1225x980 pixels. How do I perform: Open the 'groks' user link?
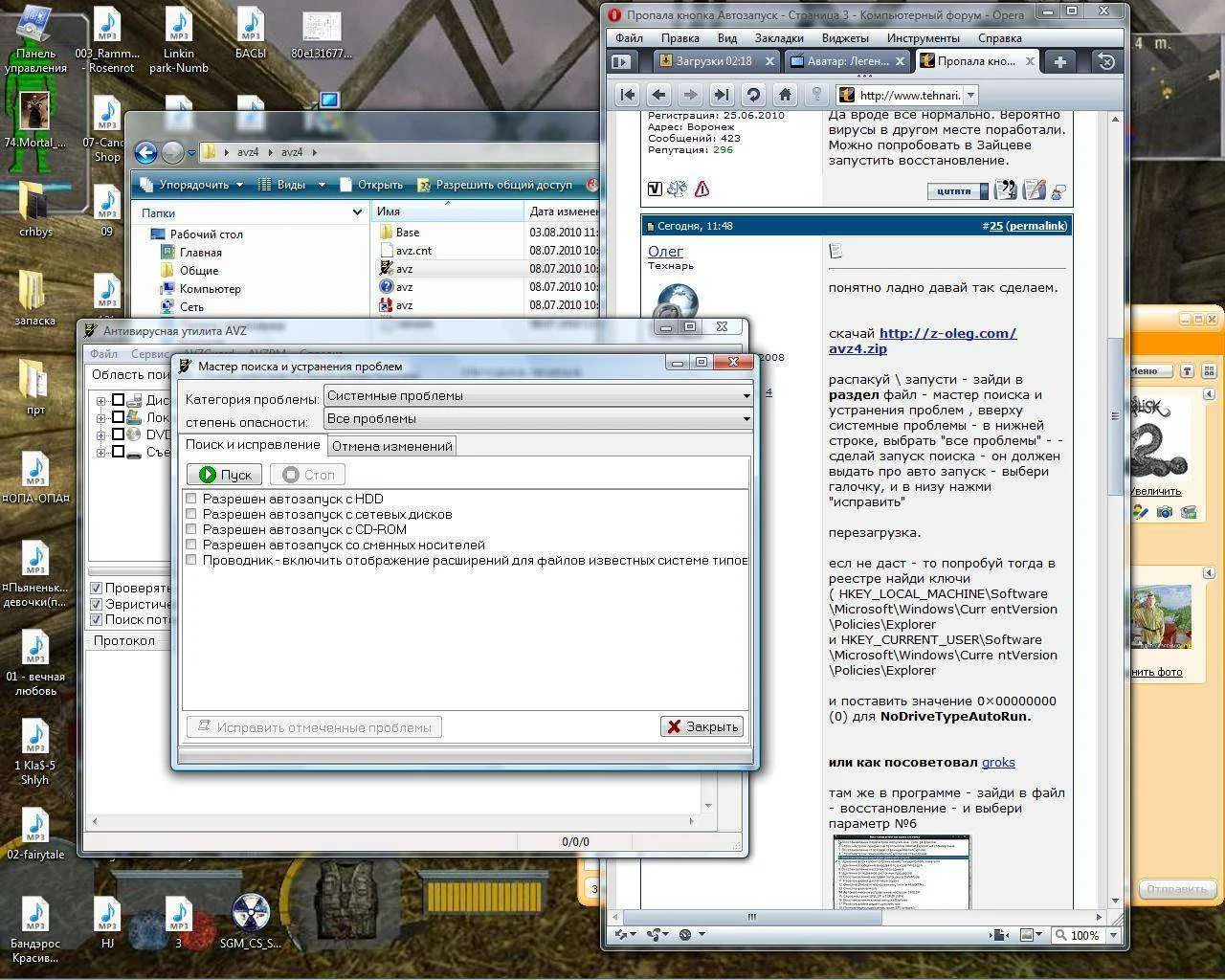998,763
